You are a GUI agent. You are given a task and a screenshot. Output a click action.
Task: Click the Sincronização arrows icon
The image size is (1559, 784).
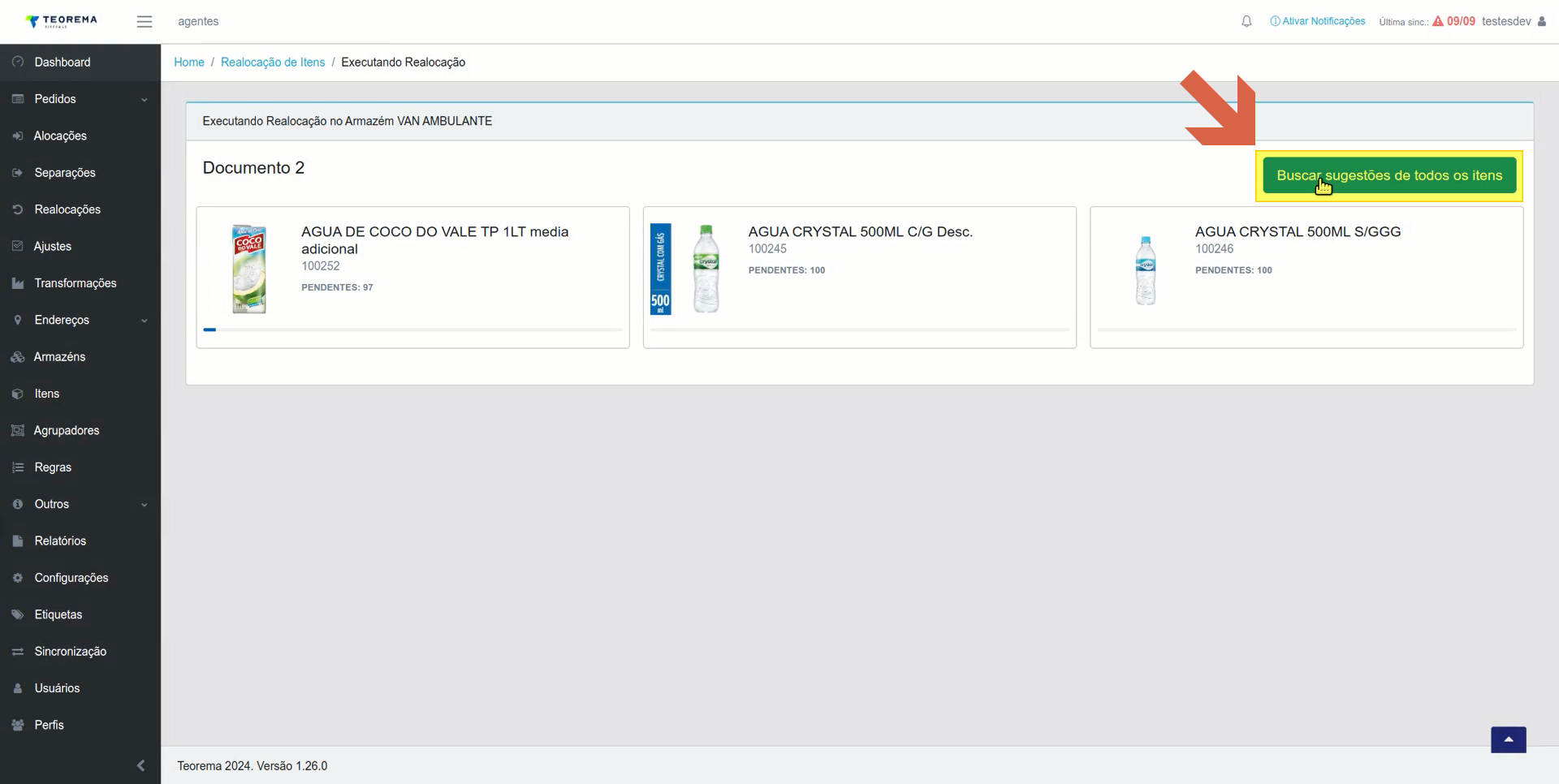pyautogui.click(x=18, y=652)
